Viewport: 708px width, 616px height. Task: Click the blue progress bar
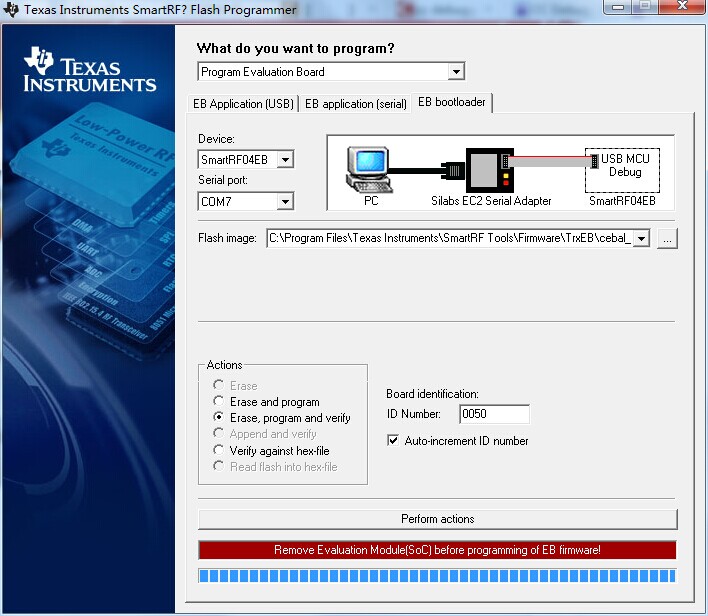coord(437,575)
